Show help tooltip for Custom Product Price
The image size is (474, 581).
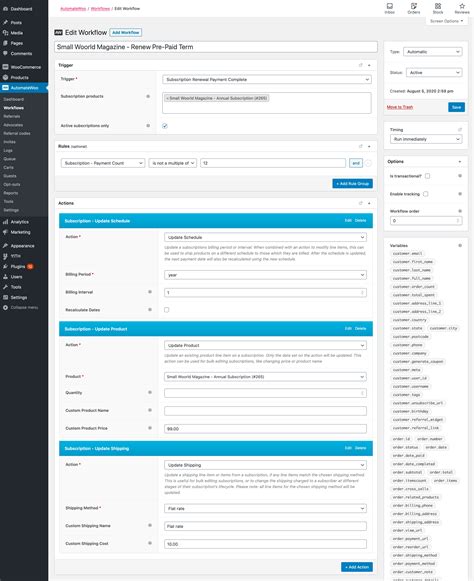150,428
